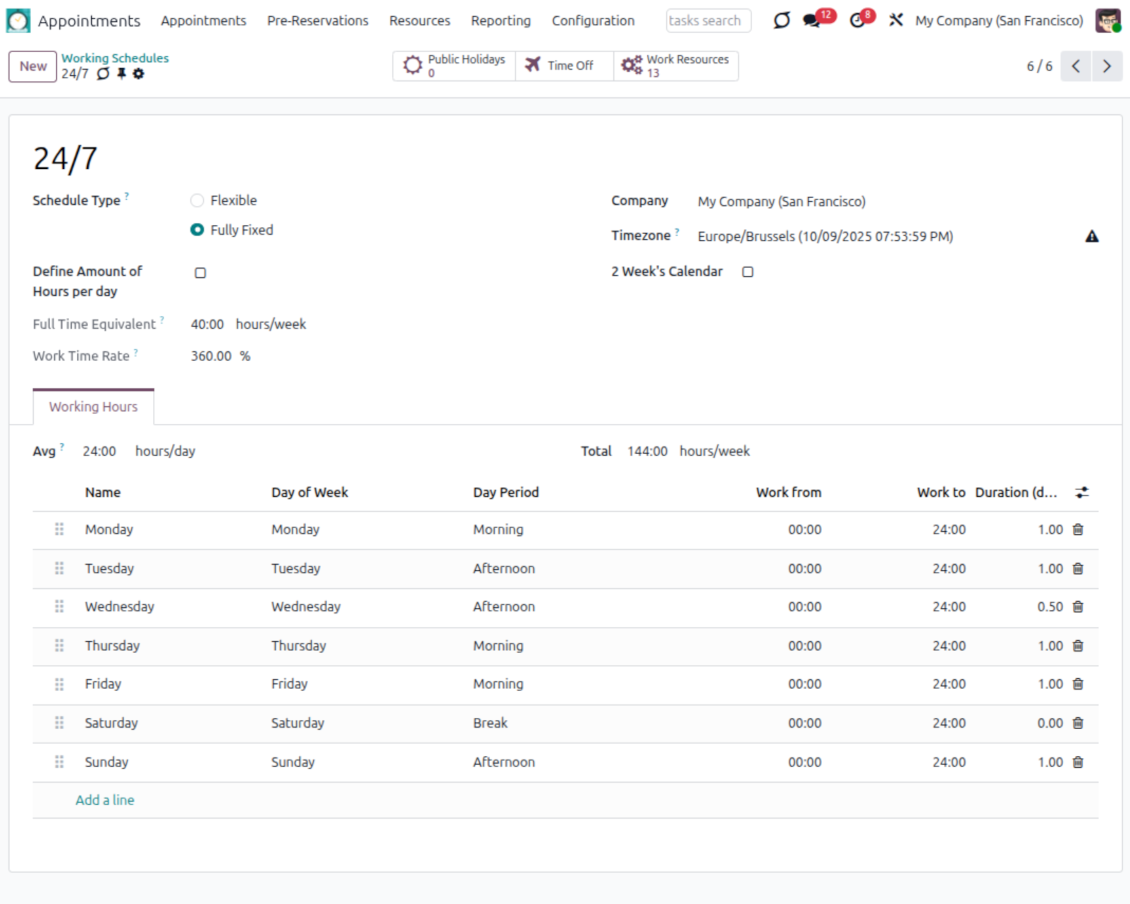Open the column settings adjust icon
The width and height of the screenshot is (1130, 904).
[1082, 492]
